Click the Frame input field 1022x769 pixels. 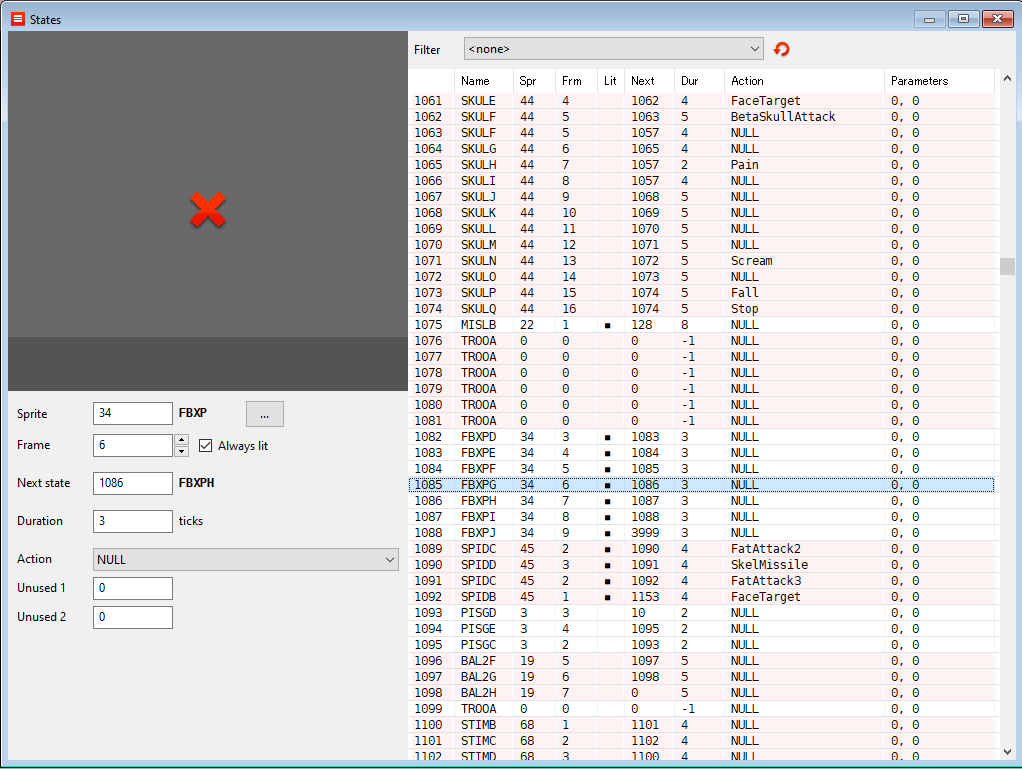(x=133, y=445)
